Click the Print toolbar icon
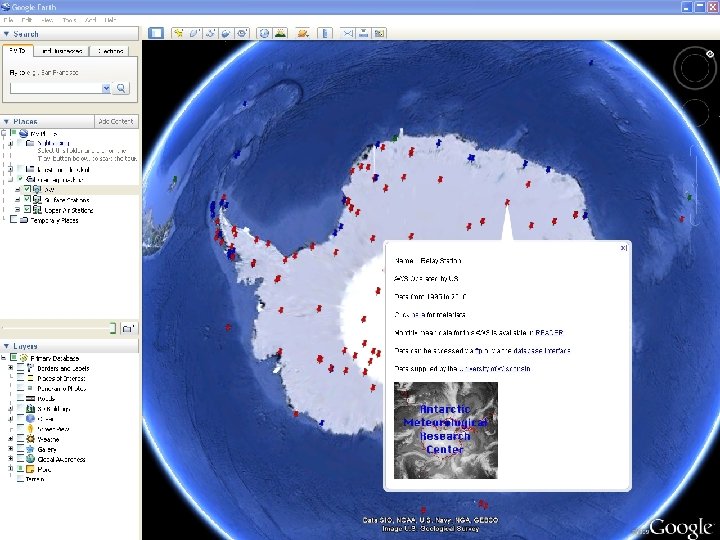 363,33
